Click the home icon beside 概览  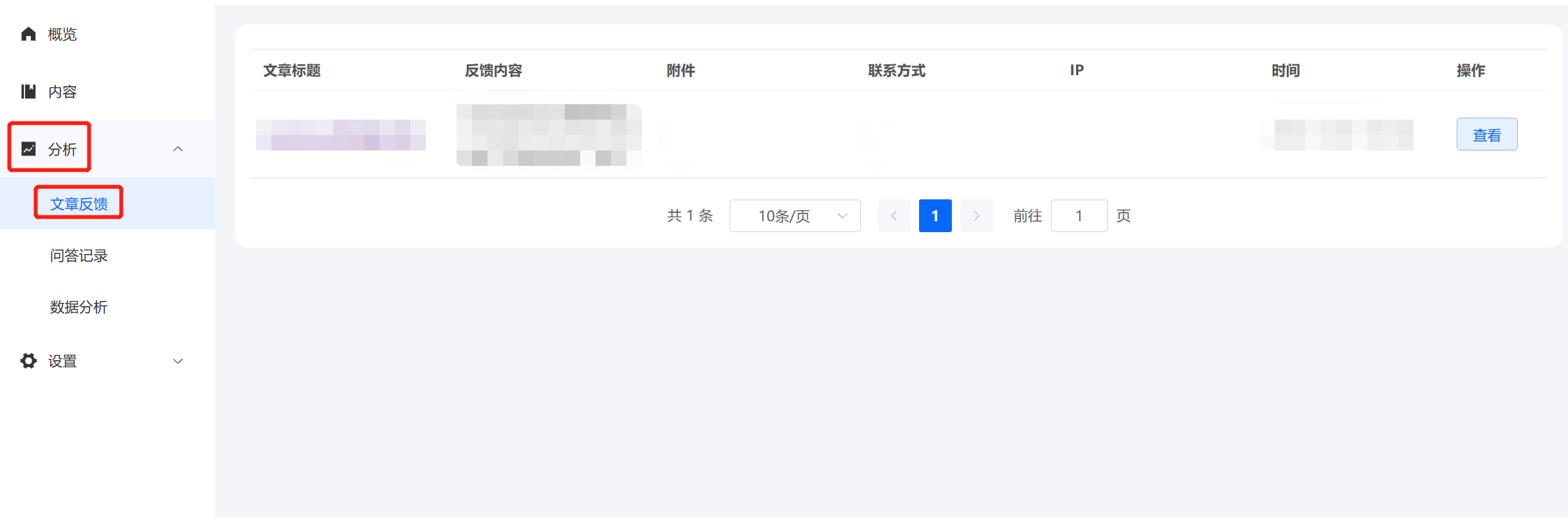[28, 34]
